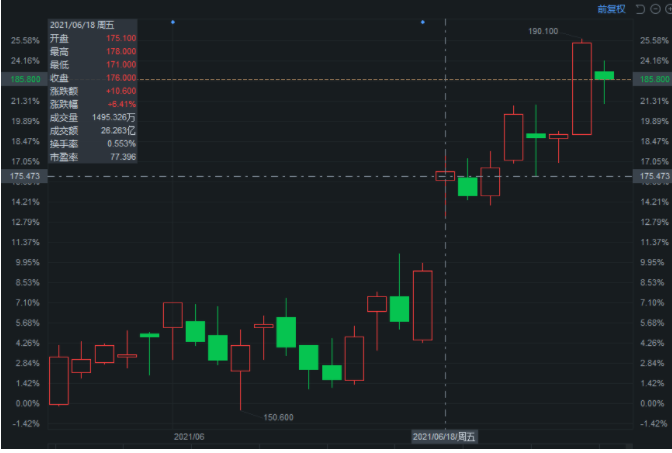Click the 涨跌幅 +6.41% row in tooltip

click(x=92, y=103)
